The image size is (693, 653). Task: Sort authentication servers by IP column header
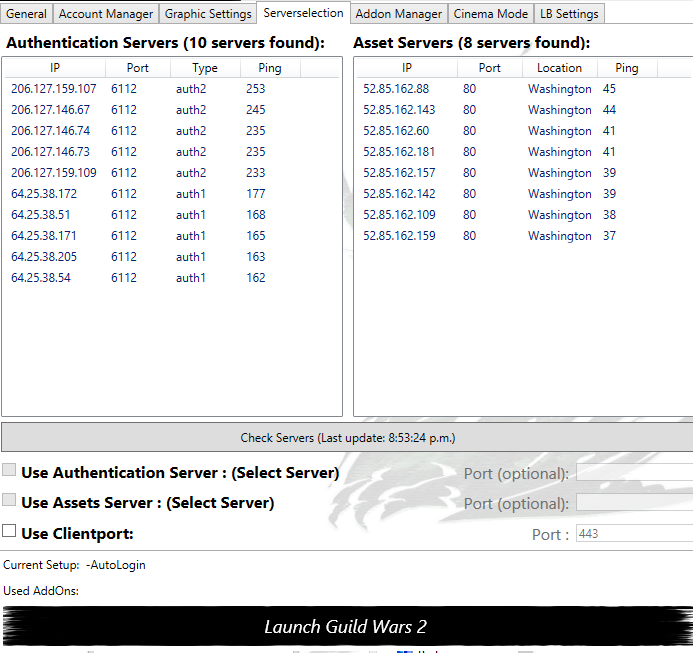click(55, 68)
